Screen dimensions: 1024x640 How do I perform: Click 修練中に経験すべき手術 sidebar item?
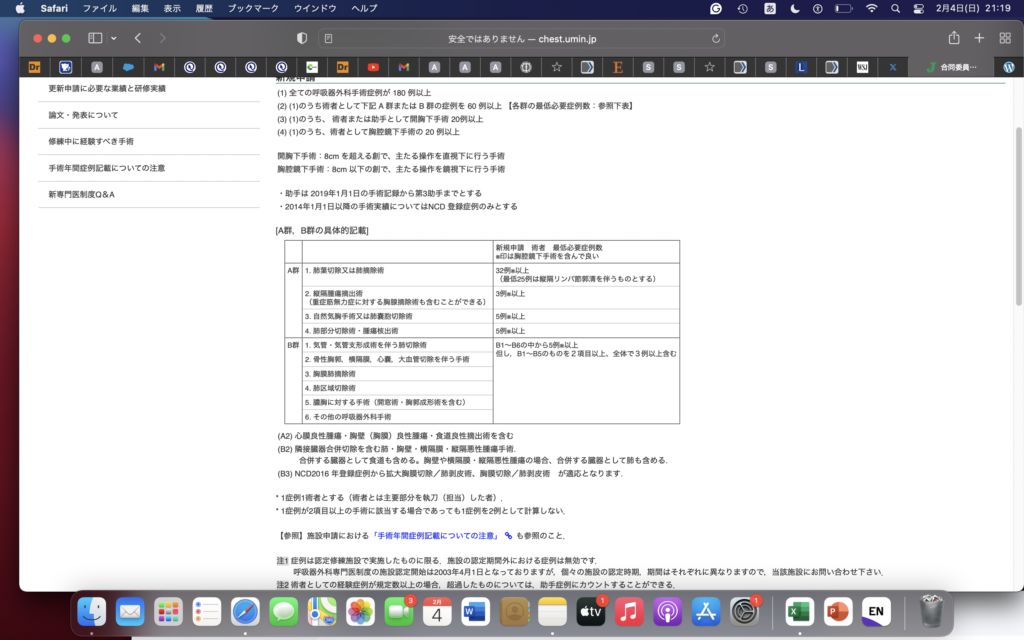(x=93, y=141)
